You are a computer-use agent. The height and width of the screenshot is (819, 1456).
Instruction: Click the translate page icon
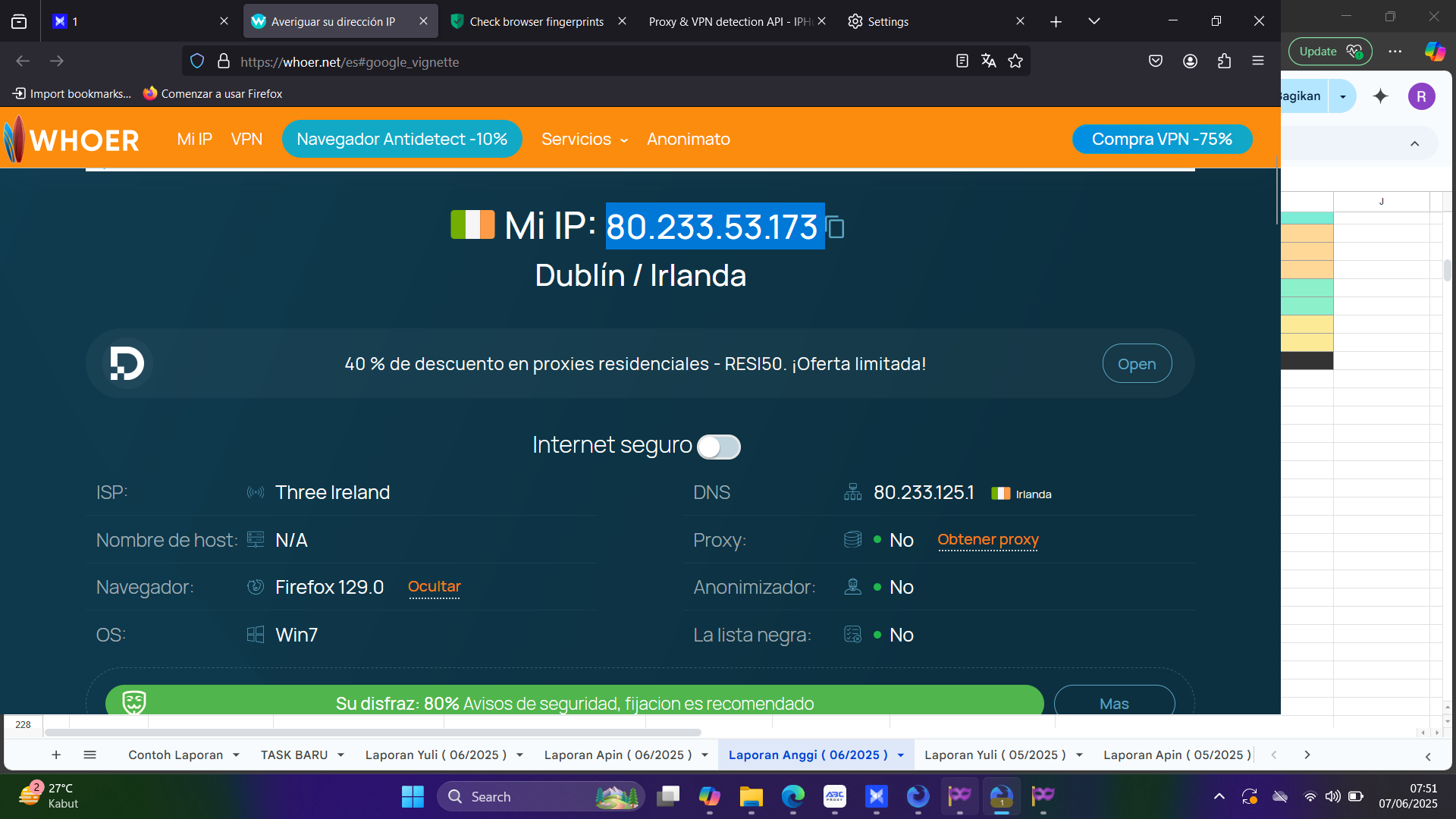(989, 61)
